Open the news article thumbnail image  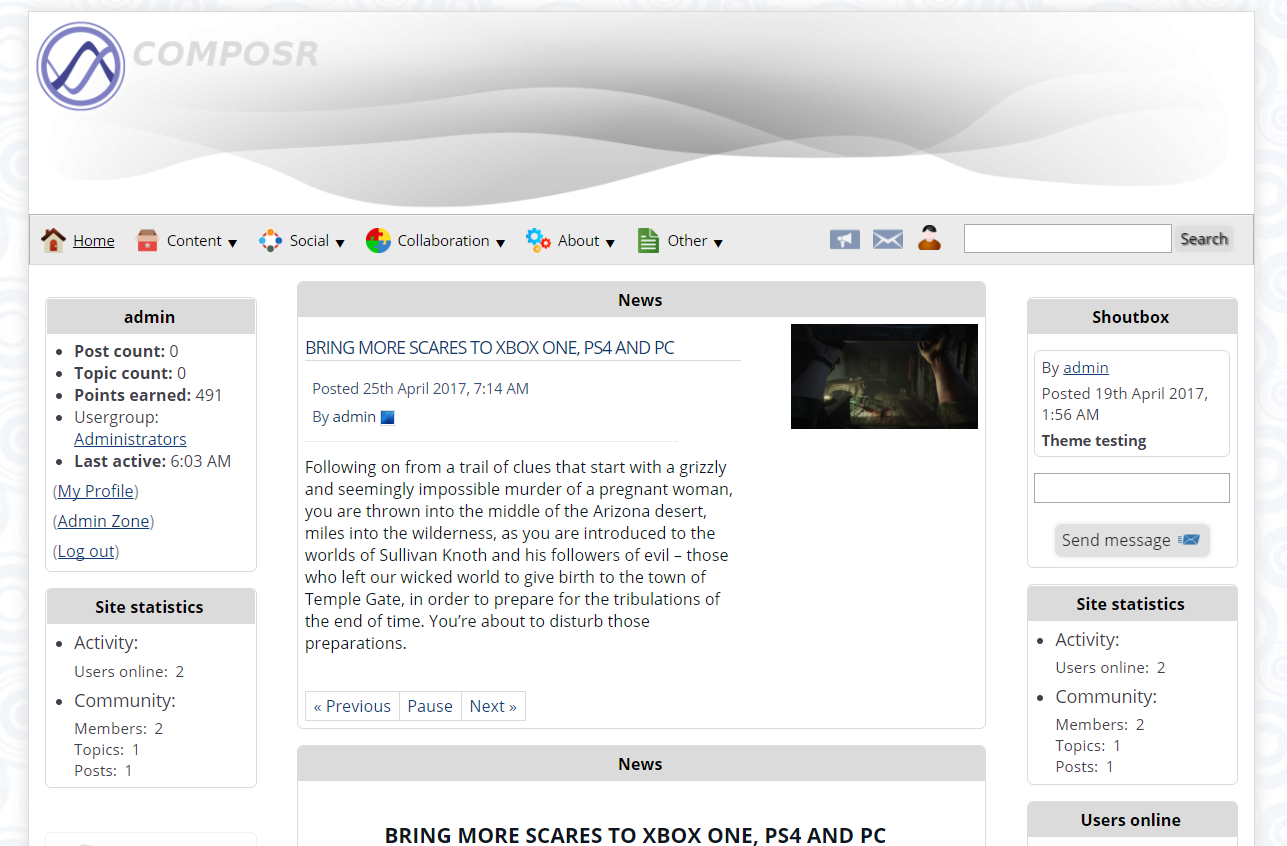point(884,376)
